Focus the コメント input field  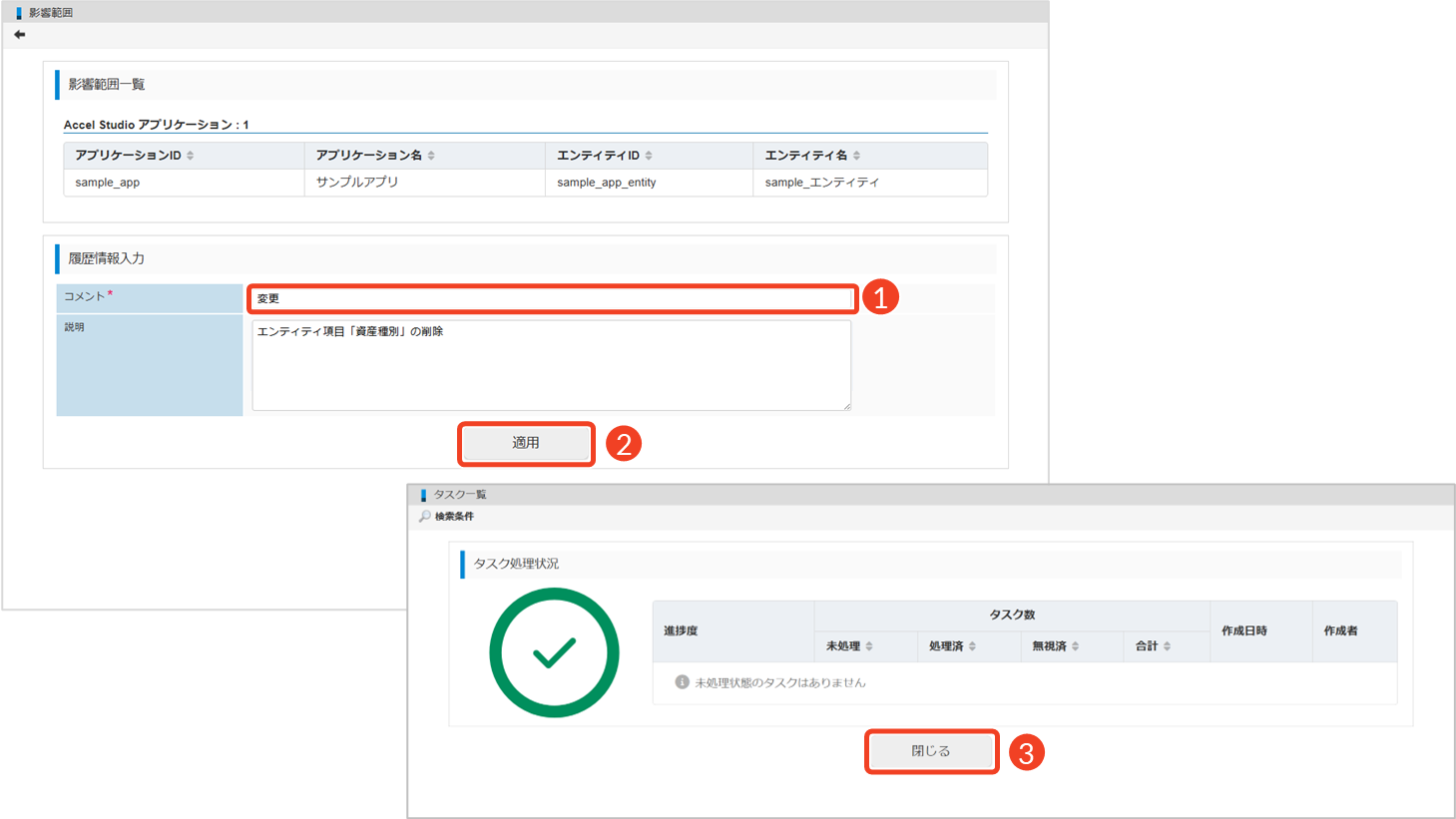coord(552,298)
